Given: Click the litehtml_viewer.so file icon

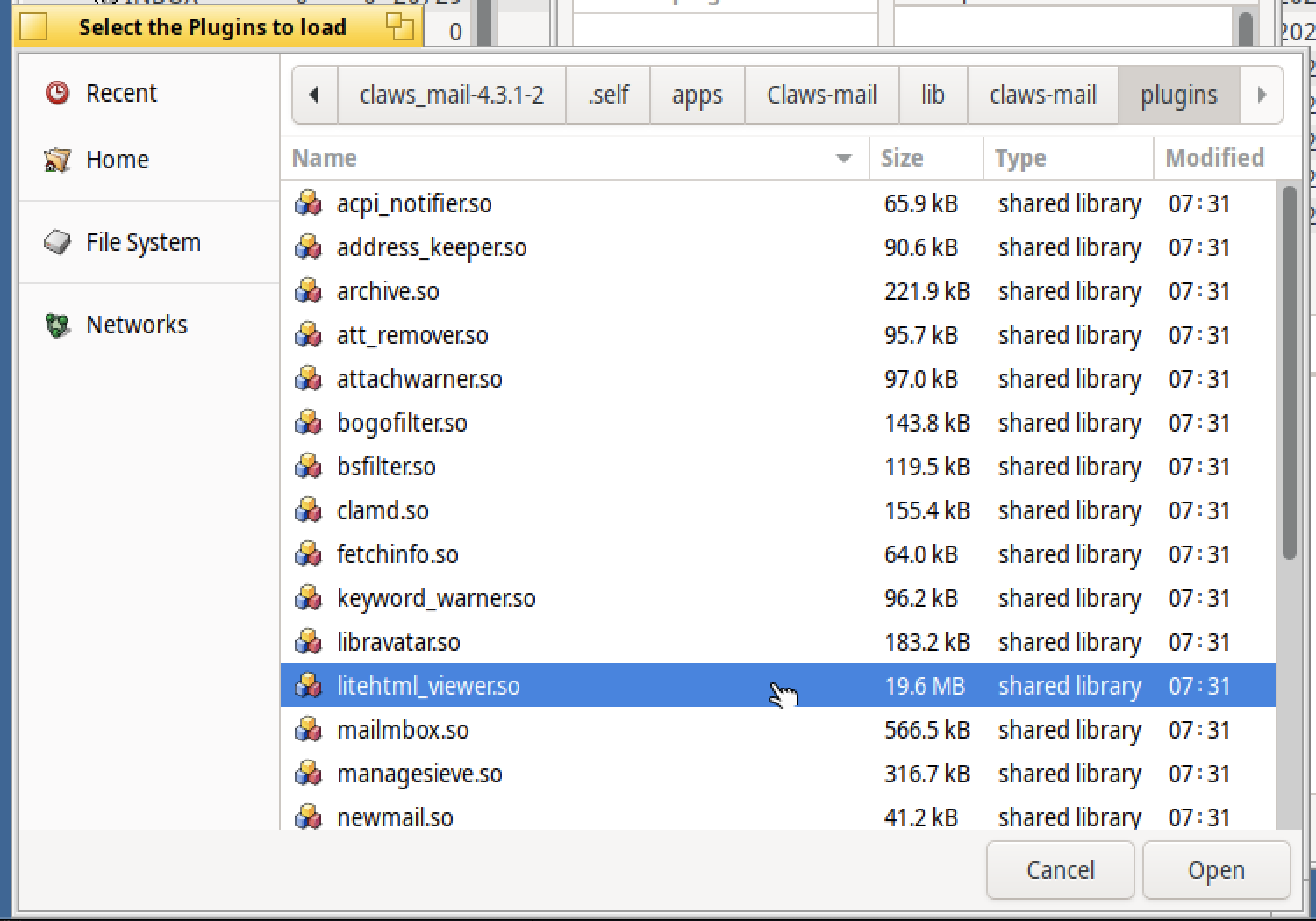Looking at the screenshot, I should click(x=308, y=686).
